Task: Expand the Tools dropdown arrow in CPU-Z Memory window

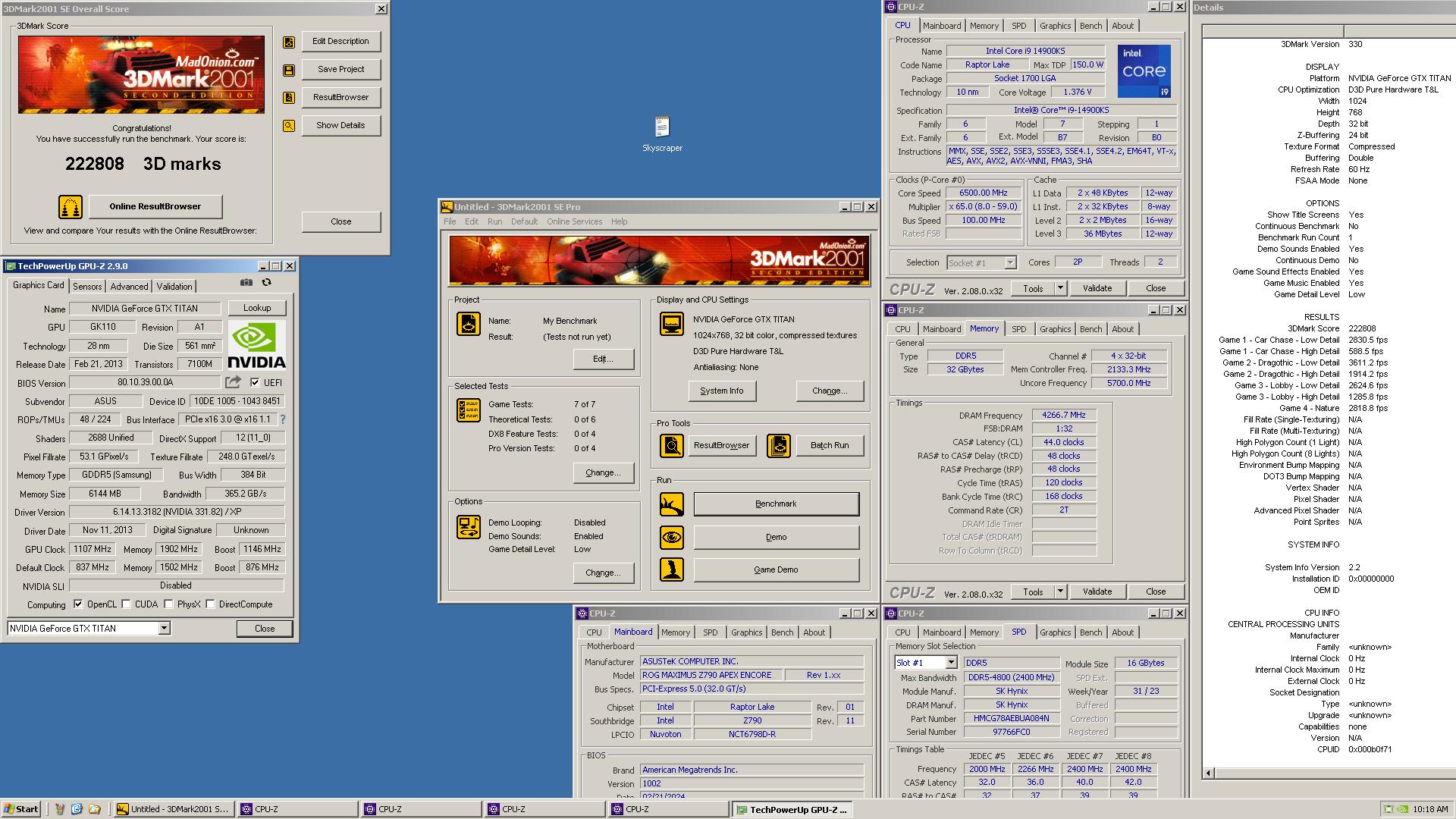Action: [1060, 591]
